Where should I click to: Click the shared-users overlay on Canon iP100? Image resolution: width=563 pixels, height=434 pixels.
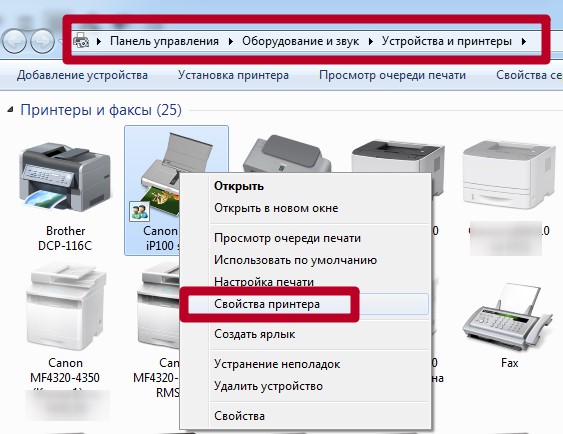139,211
